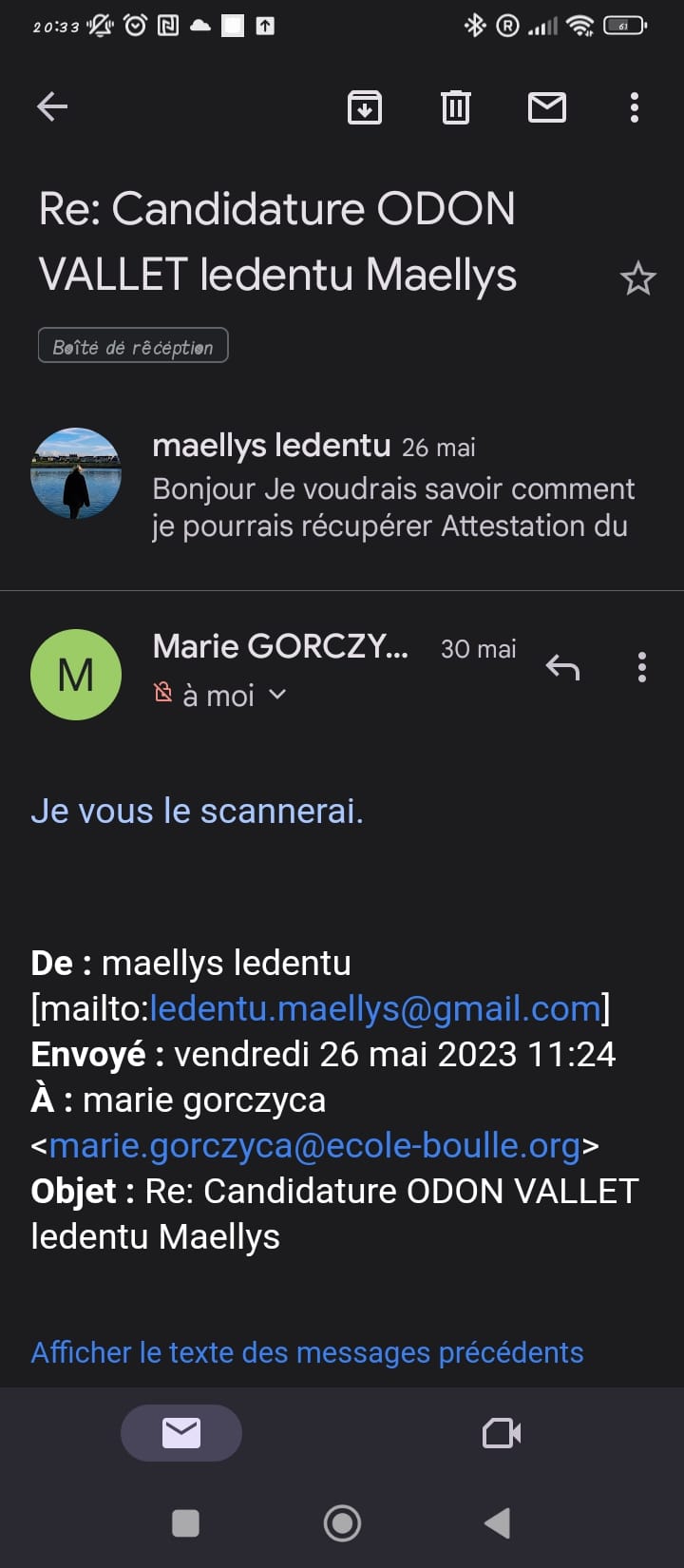Star this conversation
Image resolution: width=684 pixels, height=1568 pixels.
637,278
